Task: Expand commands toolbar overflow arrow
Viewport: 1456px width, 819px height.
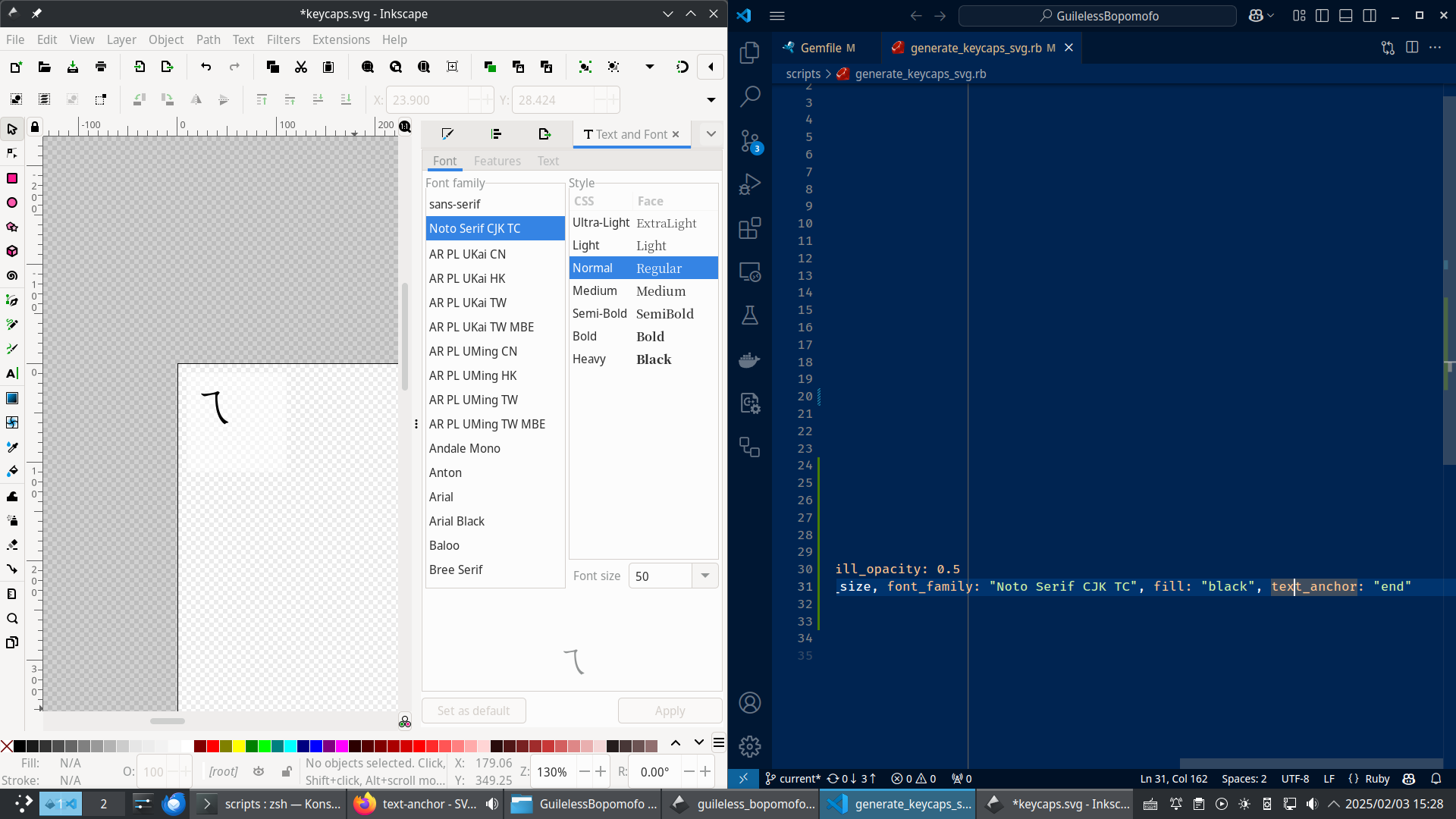Action: [650, 67]
